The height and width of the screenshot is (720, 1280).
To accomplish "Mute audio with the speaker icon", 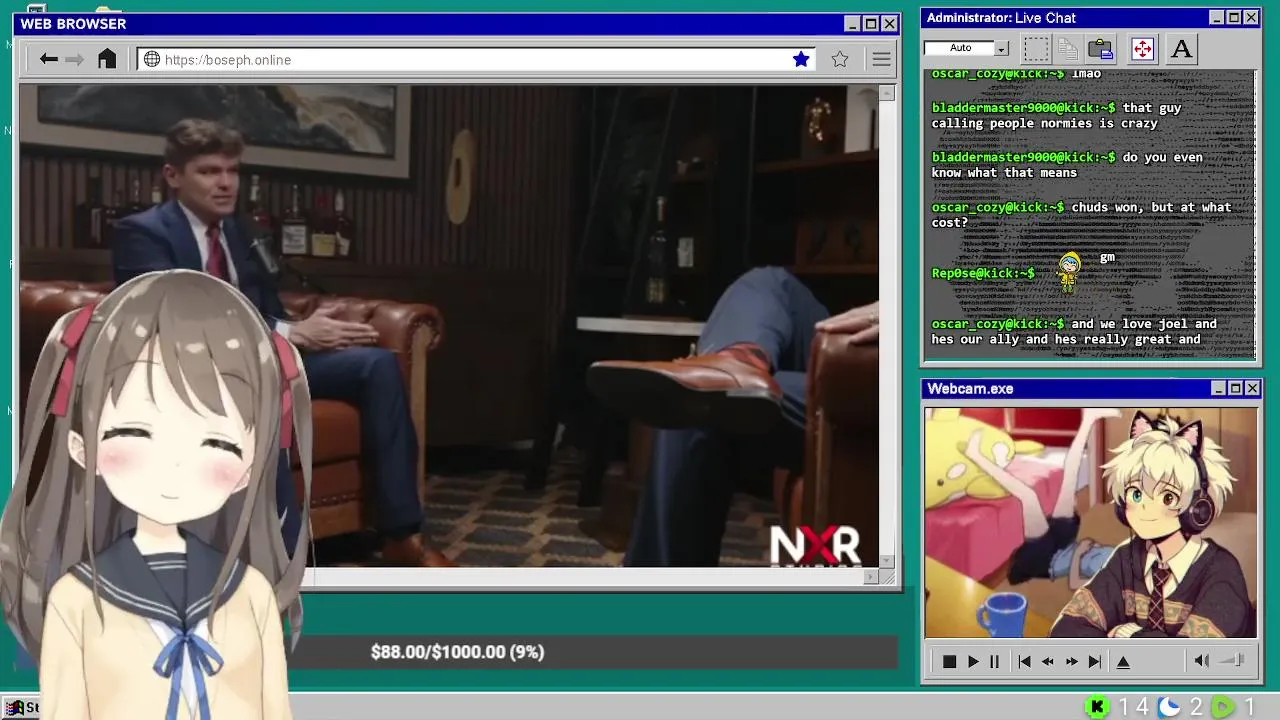I will pos(1202,660).
